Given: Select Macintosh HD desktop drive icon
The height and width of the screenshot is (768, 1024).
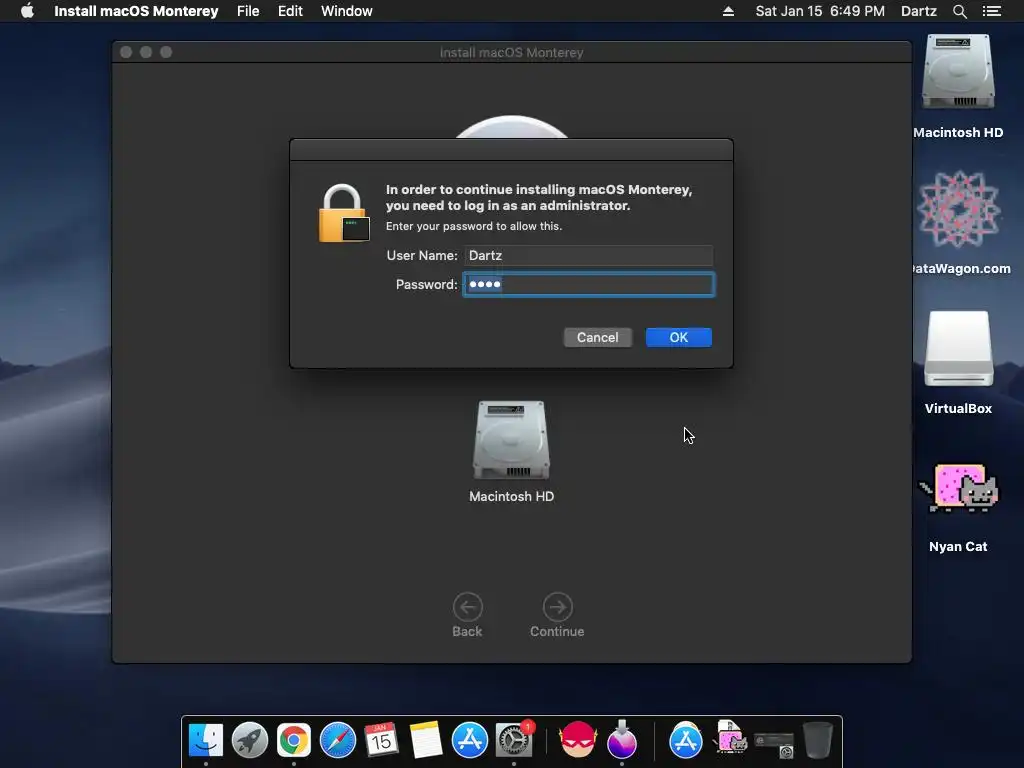Looking at the screenshot, I should pyautogui.click(x=958, y=72).
